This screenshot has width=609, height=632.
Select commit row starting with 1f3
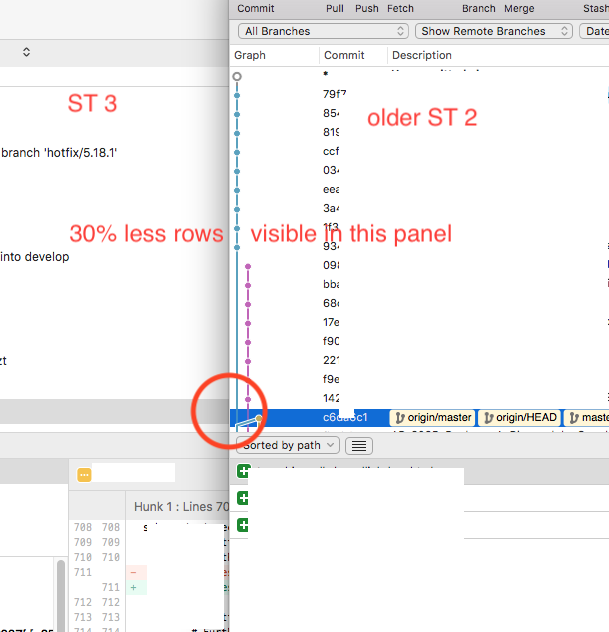pyautogui.click(x=419, y=227)
